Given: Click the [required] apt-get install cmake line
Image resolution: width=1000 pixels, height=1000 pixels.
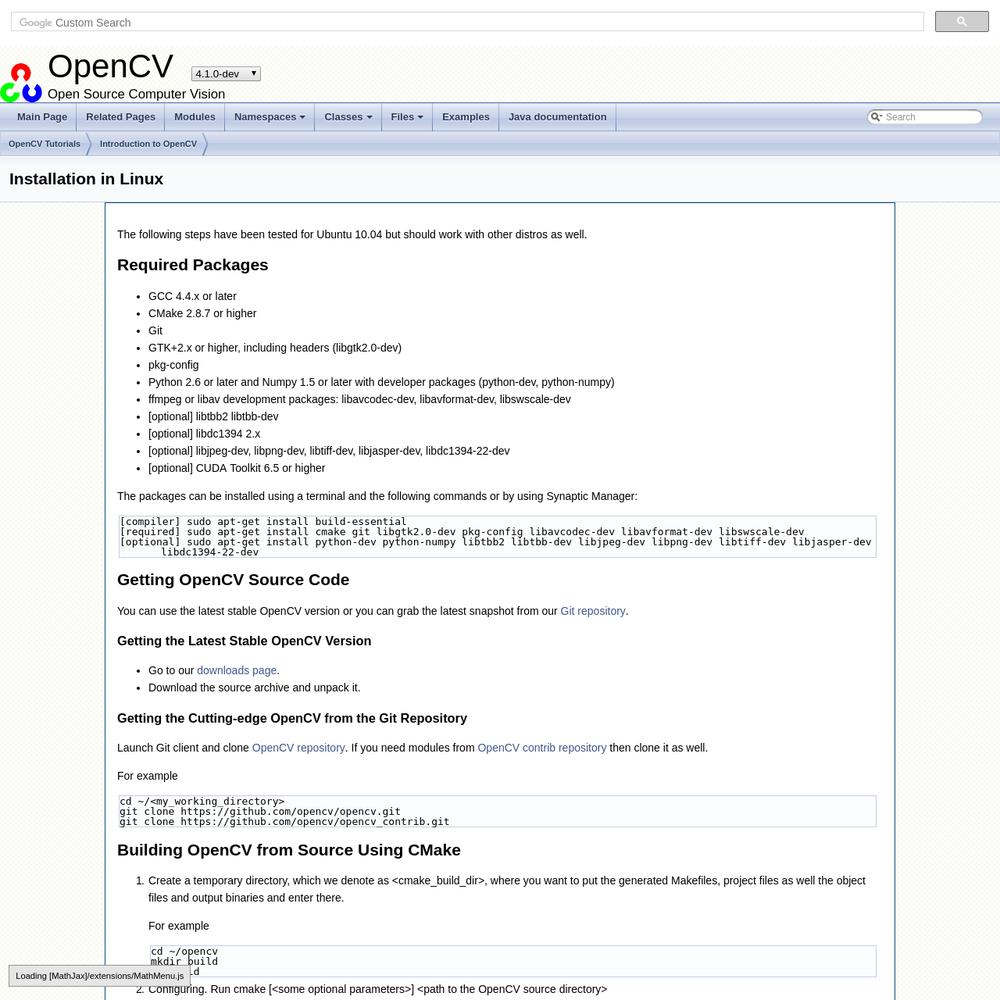Looking at the screenshot, I should 462,532.
